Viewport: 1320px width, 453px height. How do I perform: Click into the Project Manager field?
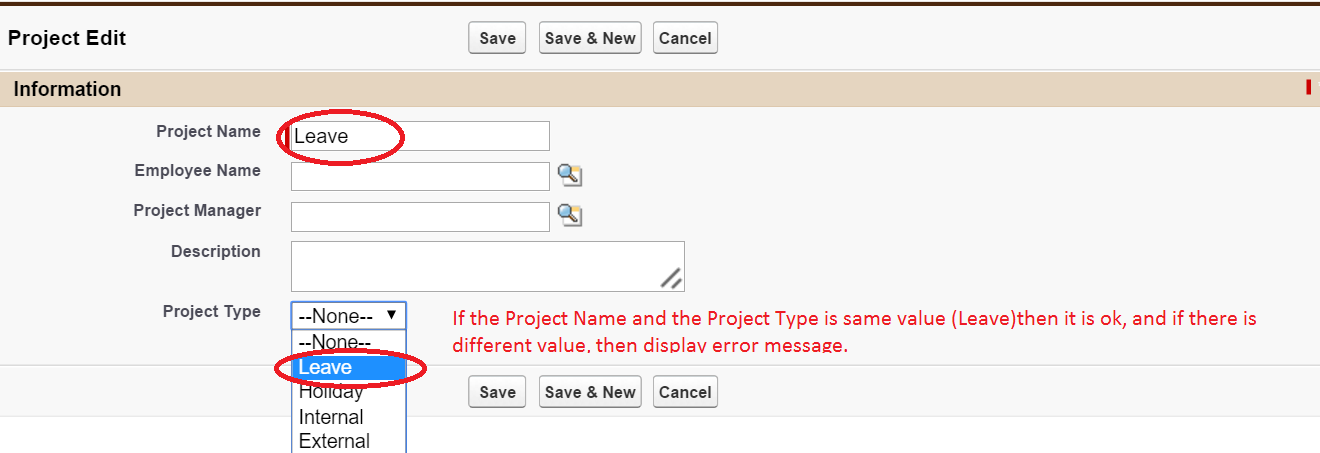(420, 216)
